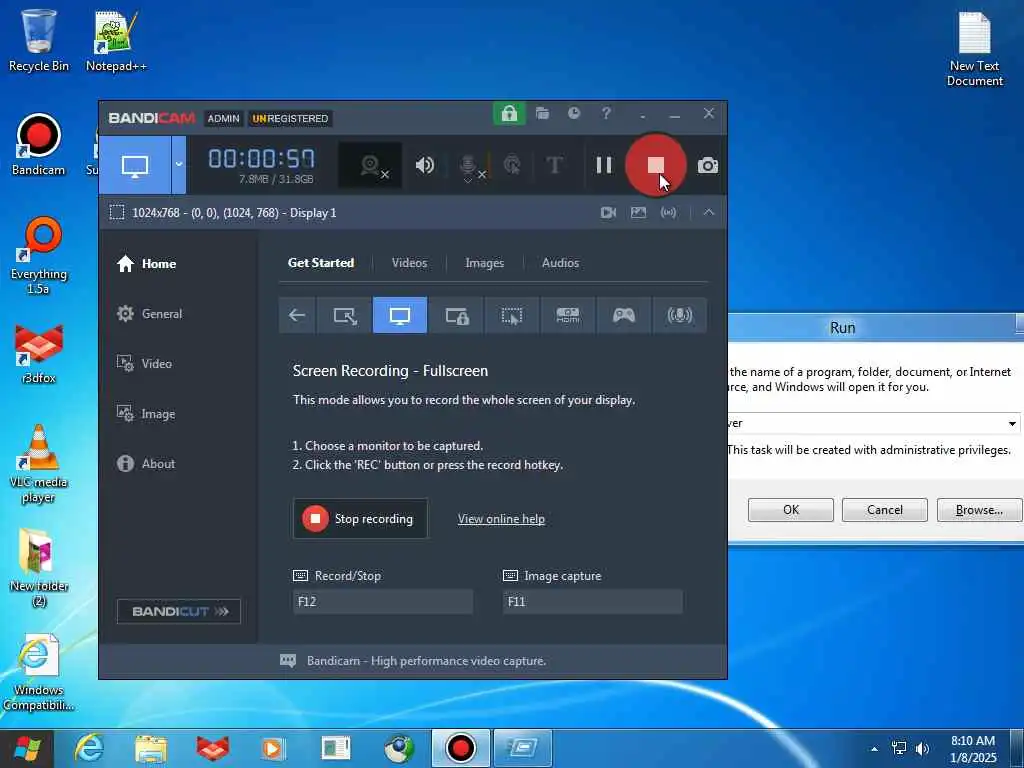Open Image settings in sidebar
This screenshot has height=768, width=1024.
coord(146,414)
